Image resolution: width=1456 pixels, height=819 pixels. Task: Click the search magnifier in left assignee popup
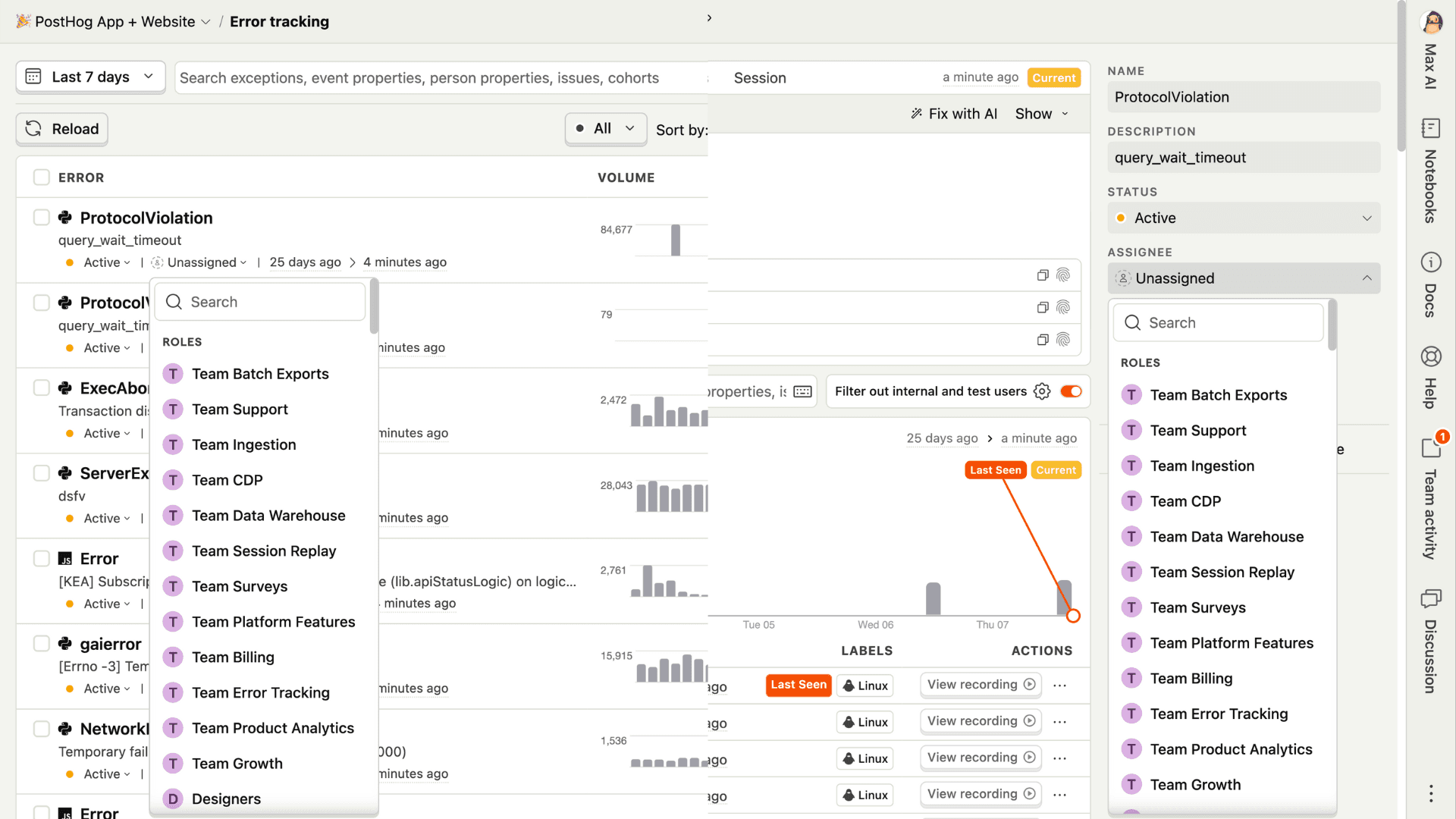(x=174, y=302)
